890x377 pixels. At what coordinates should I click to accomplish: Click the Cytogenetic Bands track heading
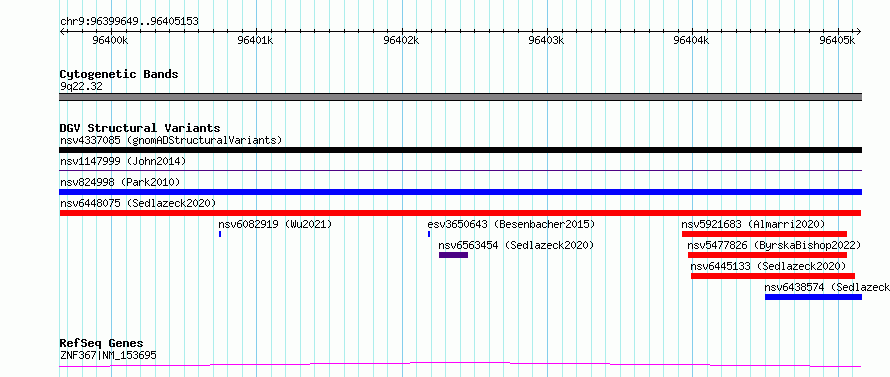(119, 74)
